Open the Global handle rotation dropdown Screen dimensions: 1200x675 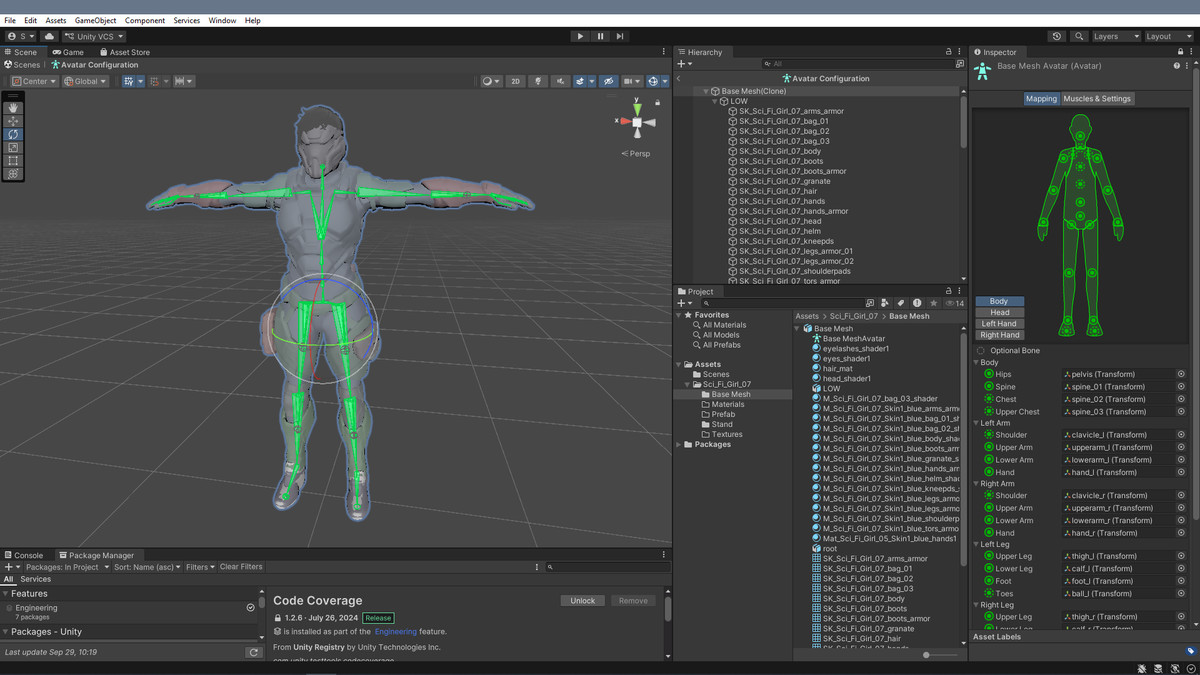[85, 81]
